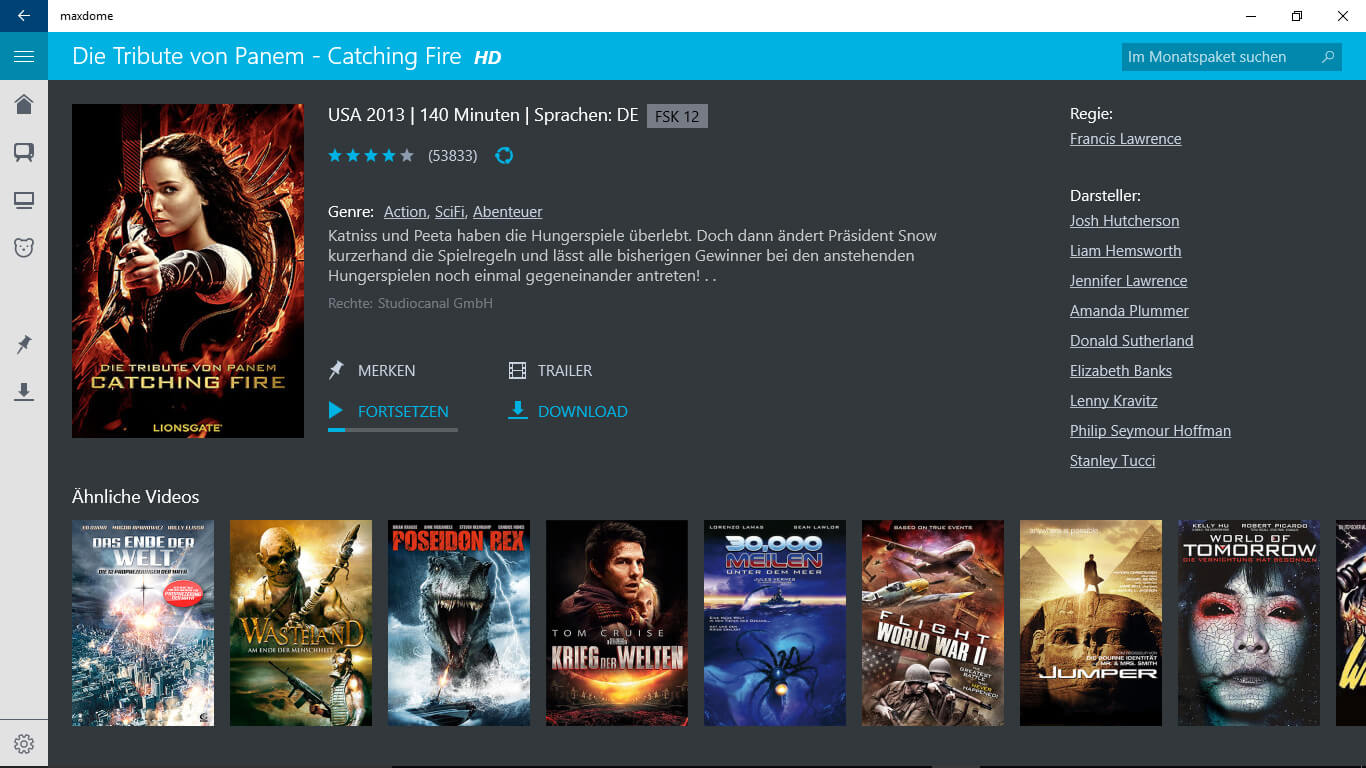
Task: Open the SciFi genre link
Action: pos(450,212)
